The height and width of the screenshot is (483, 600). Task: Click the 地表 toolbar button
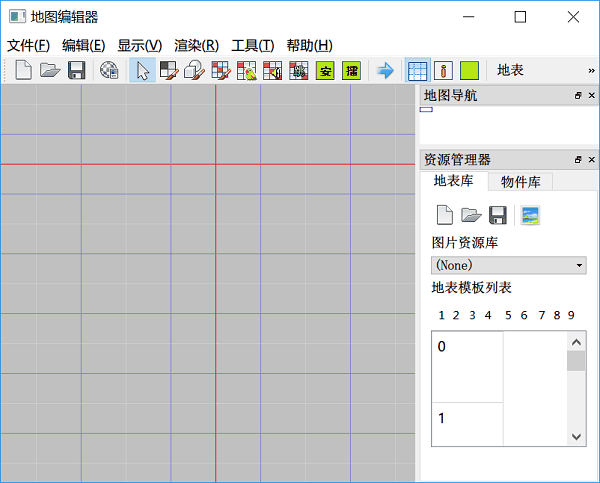pyautogui.click(x=510, y=70)
